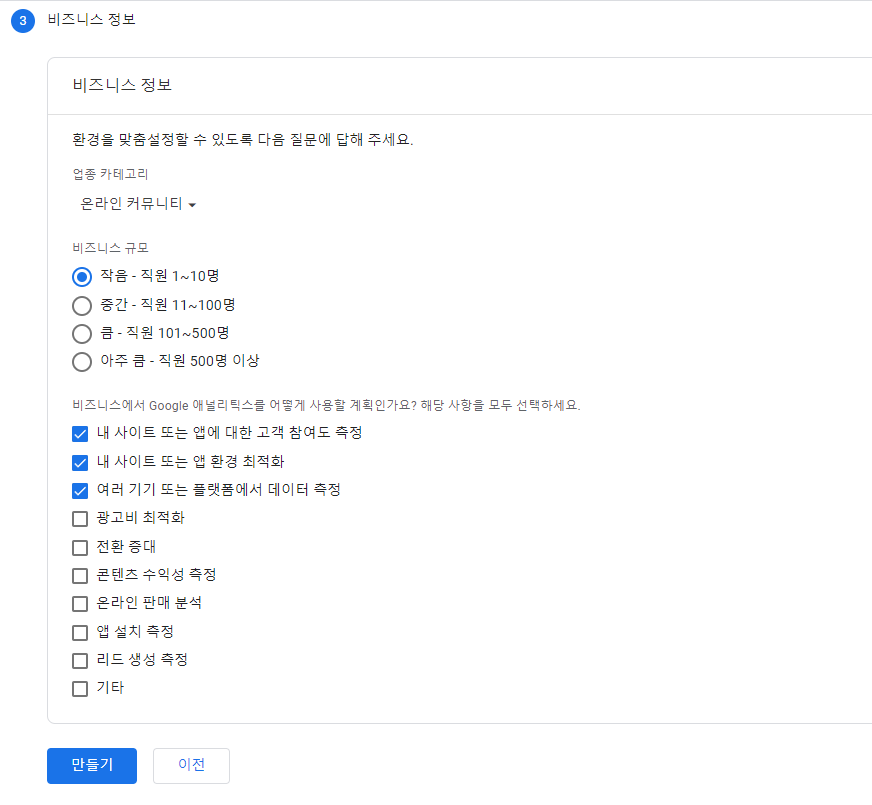Choose 아주 큼 - 직원 500명 이상 business size

[81, 362]
